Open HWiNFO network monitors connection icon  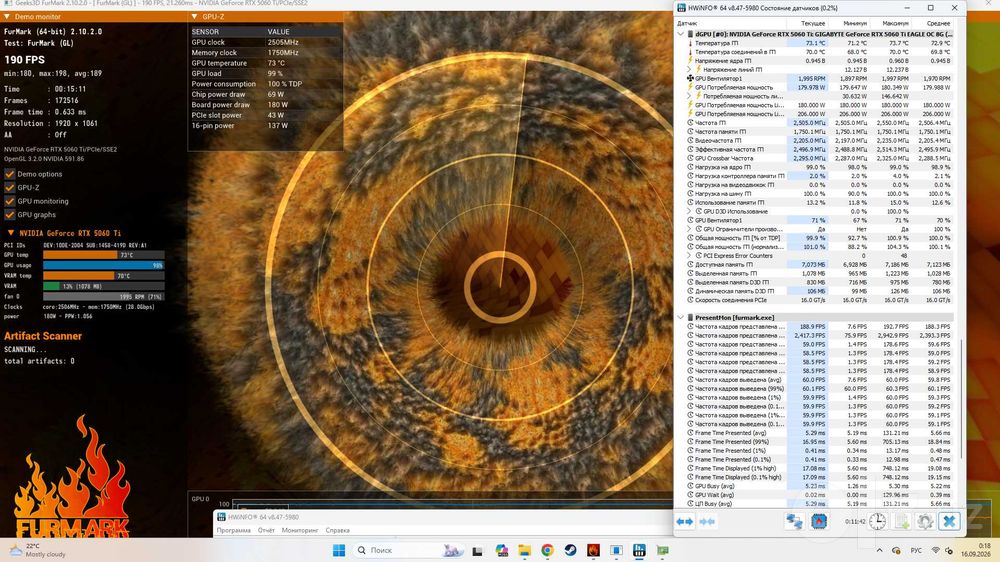(794, 521)
